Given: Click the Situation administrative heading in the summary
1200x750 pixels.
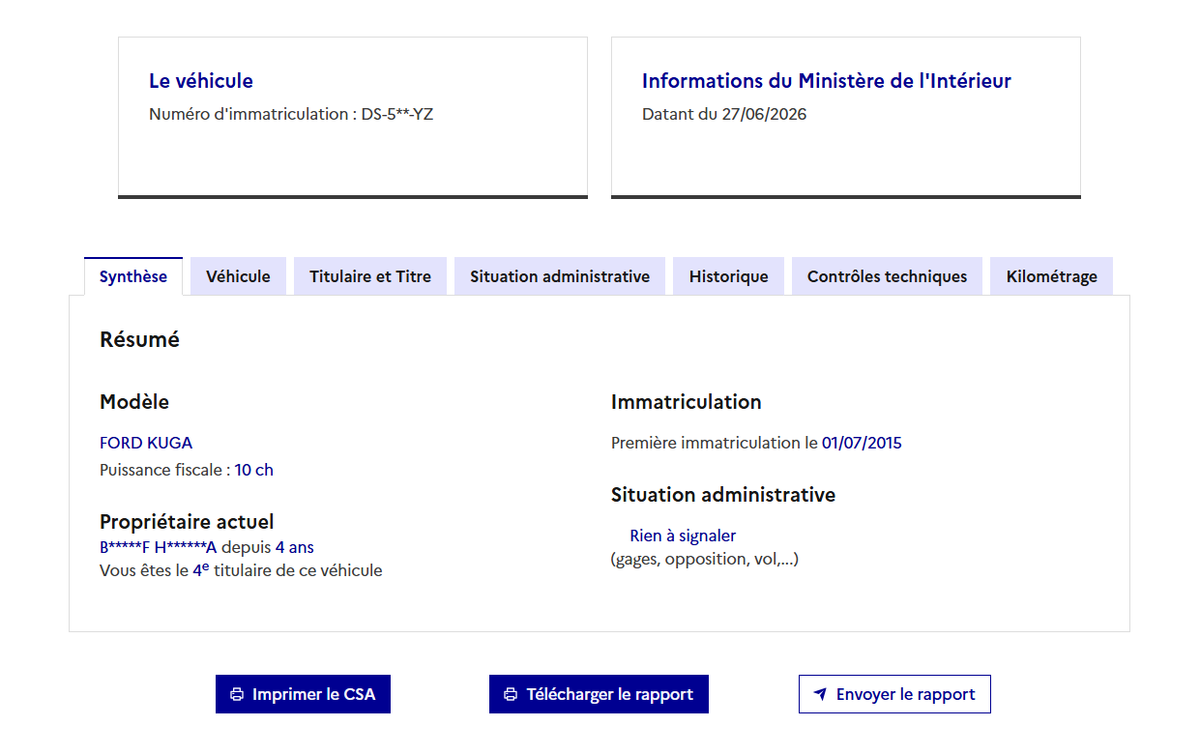Looking at the screenshot, I should [x=723, y=494].
